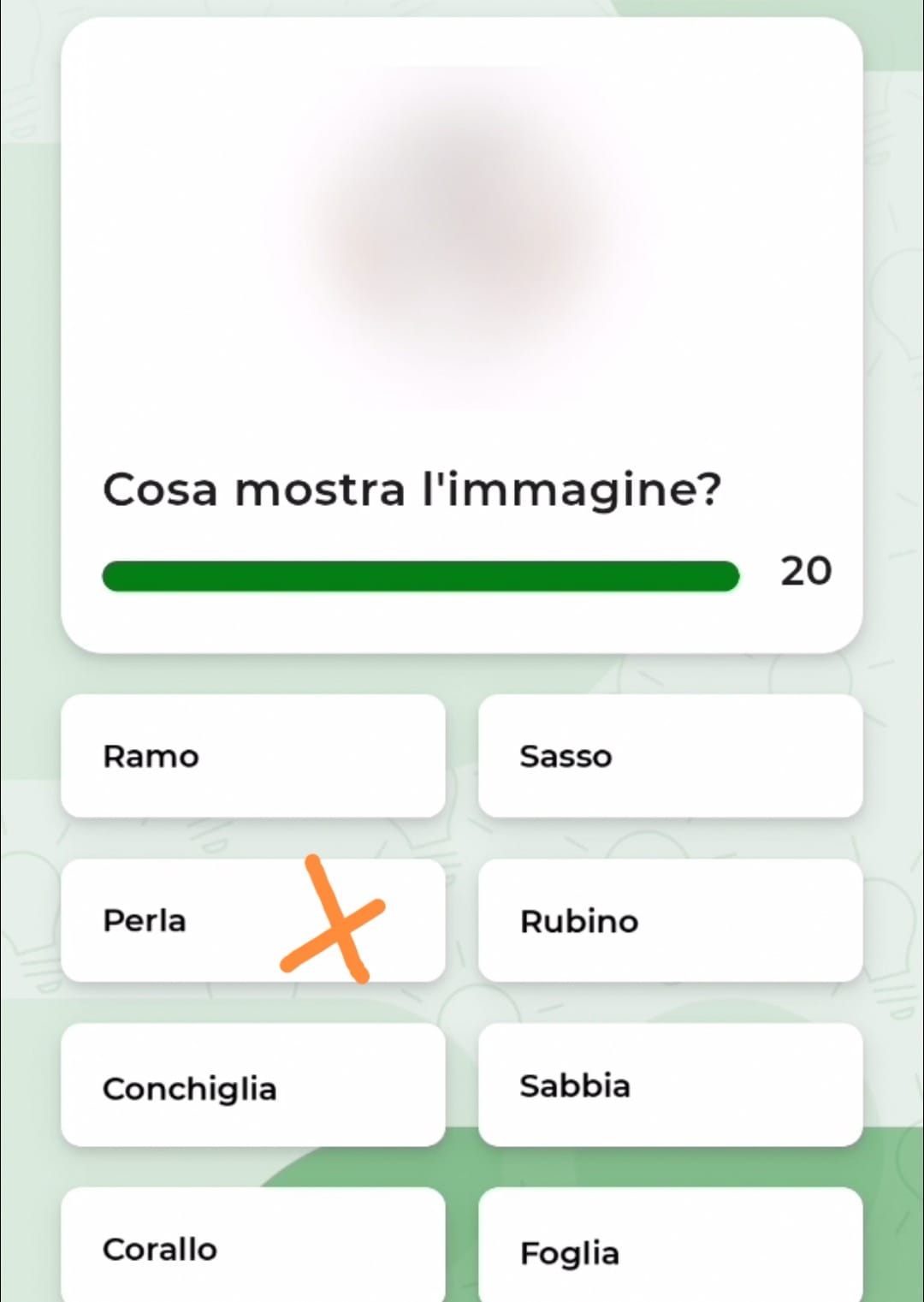Click the orange cross mark on Perla
Screen dimensions: 924x1302
pyautogui.click(x=335, y=919)
